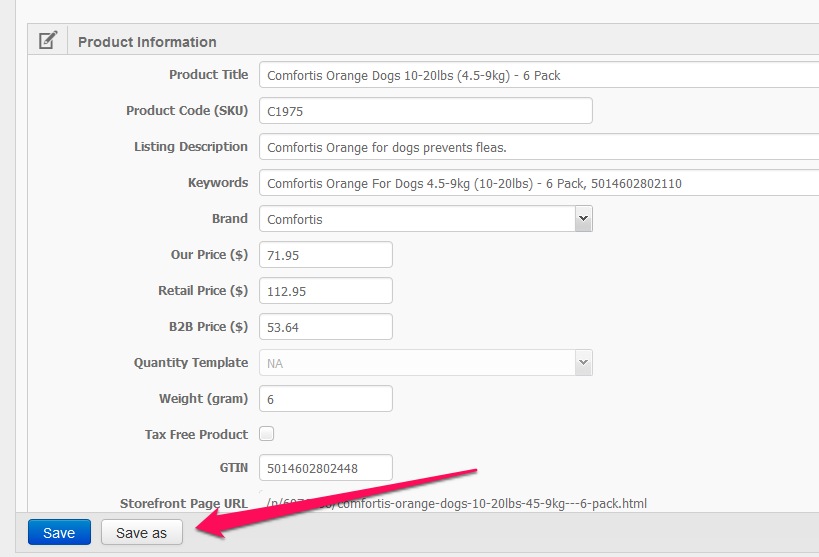Viewport: 819px width, 557px height.
Task: Click the Weight (gram) input field
Action: [326, 399]
